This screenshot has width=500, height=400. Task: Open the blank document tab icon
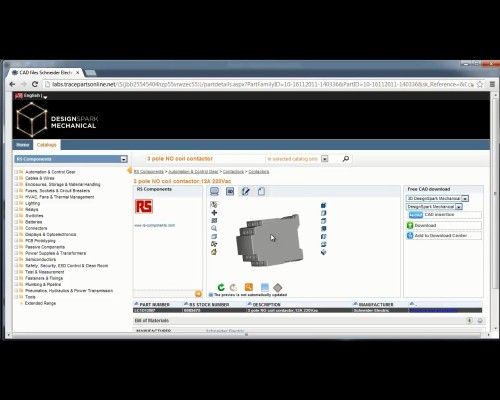[261, 191]
